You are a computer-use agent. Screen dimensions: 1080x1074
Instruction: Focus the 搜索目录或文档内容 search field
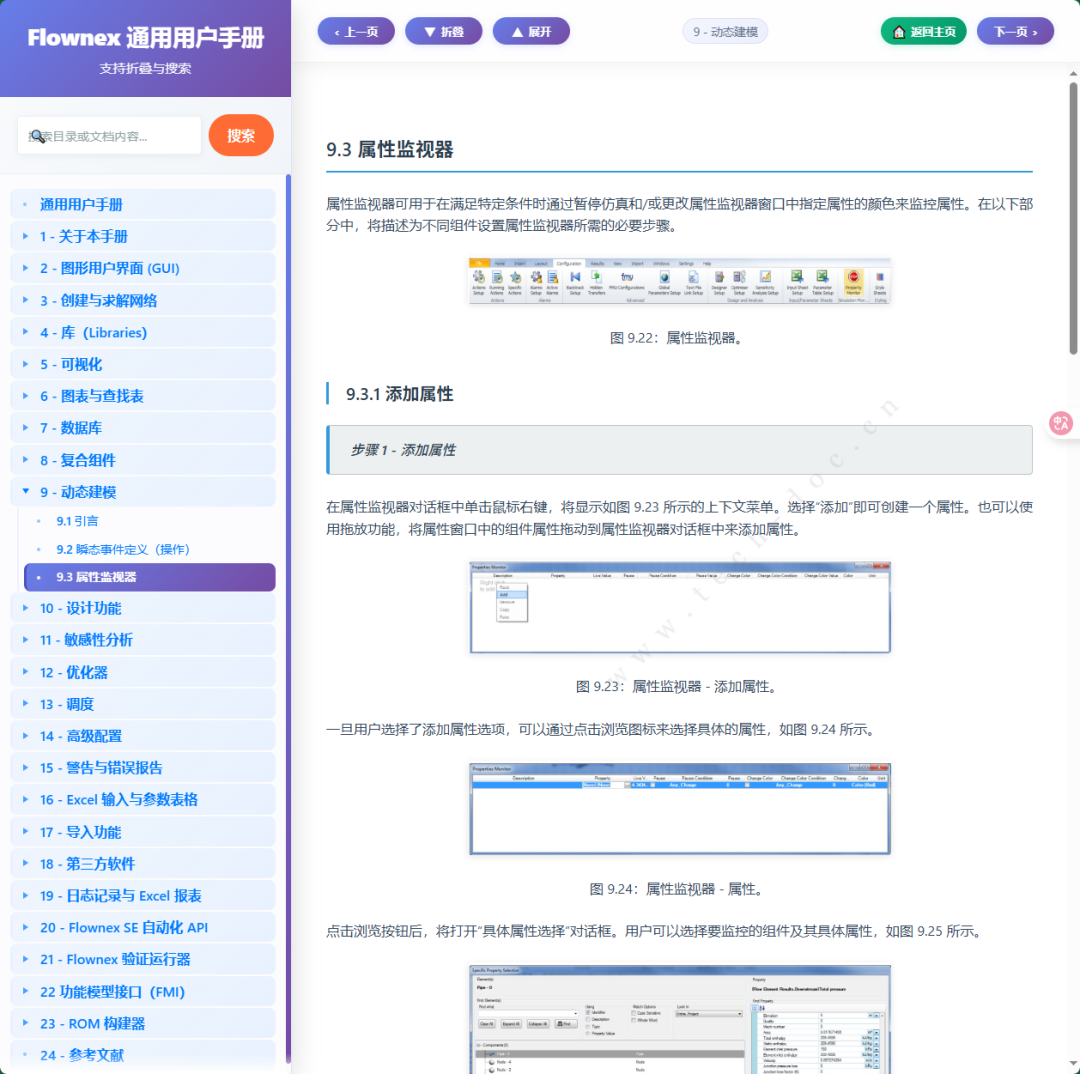click(109, 136)
